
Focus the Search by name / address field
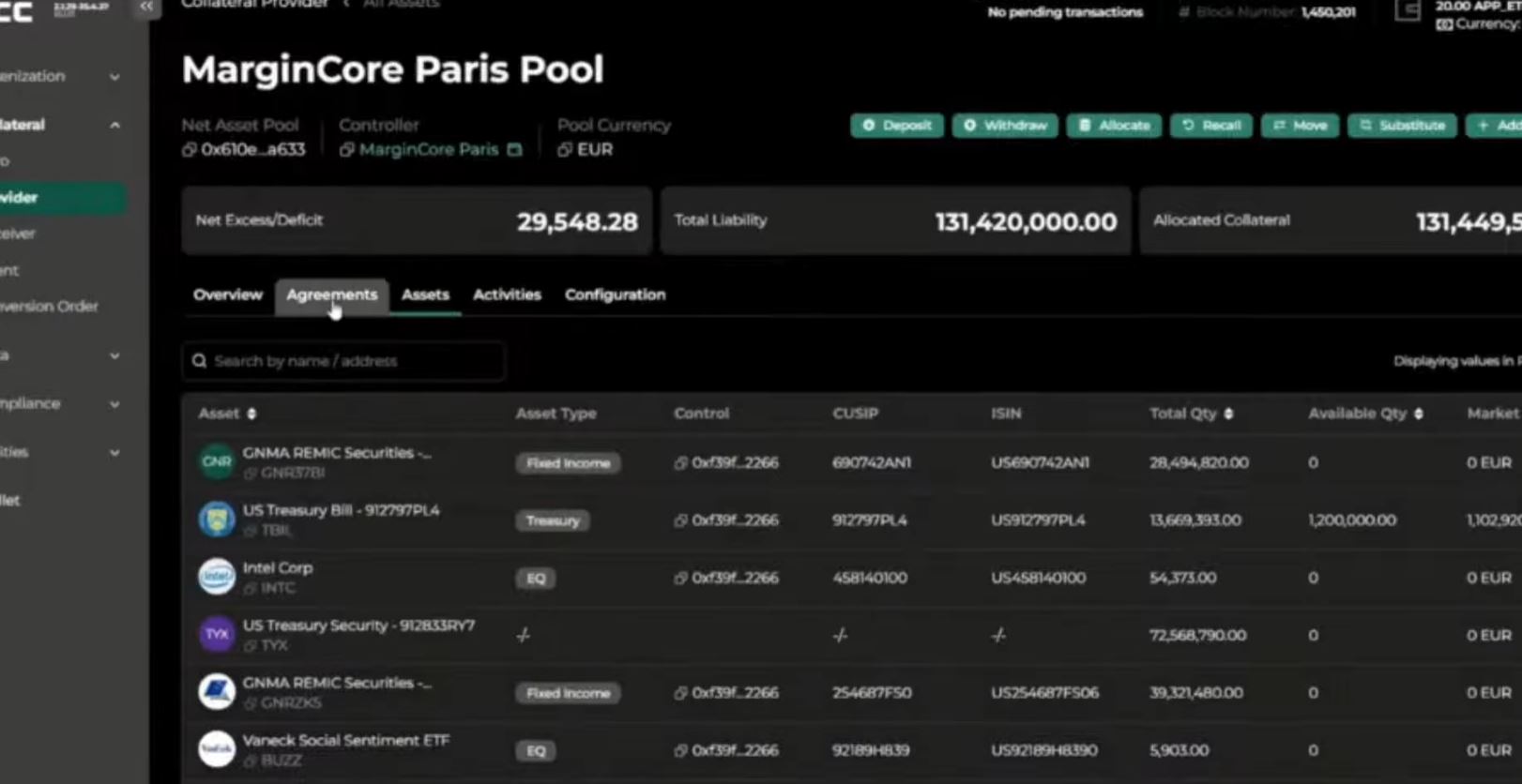(343, 361)
